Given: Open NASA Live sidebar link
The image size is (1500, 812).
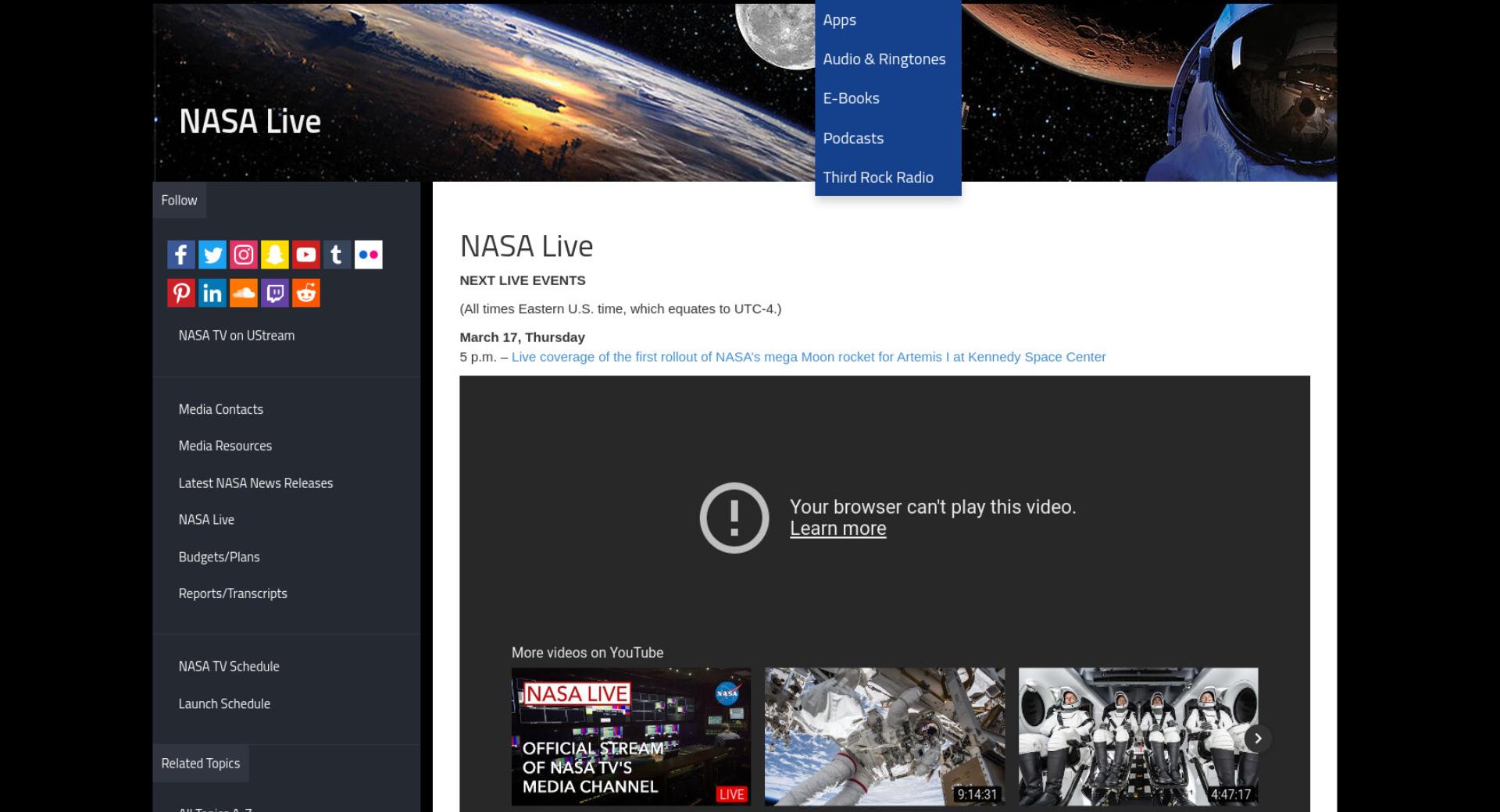Looking at the screenshot, I should point(206,520).
